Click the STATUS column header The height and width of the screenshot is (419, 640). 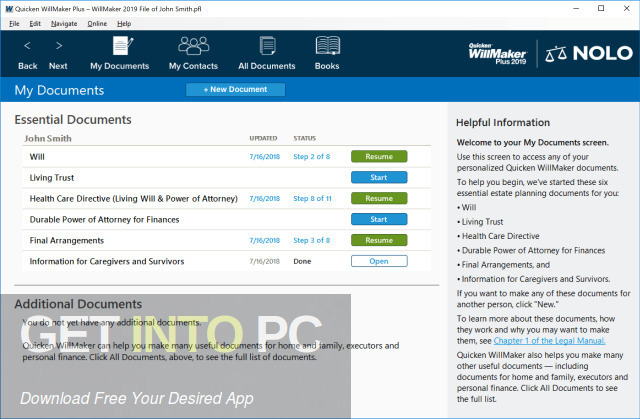[x=305, y=138]
